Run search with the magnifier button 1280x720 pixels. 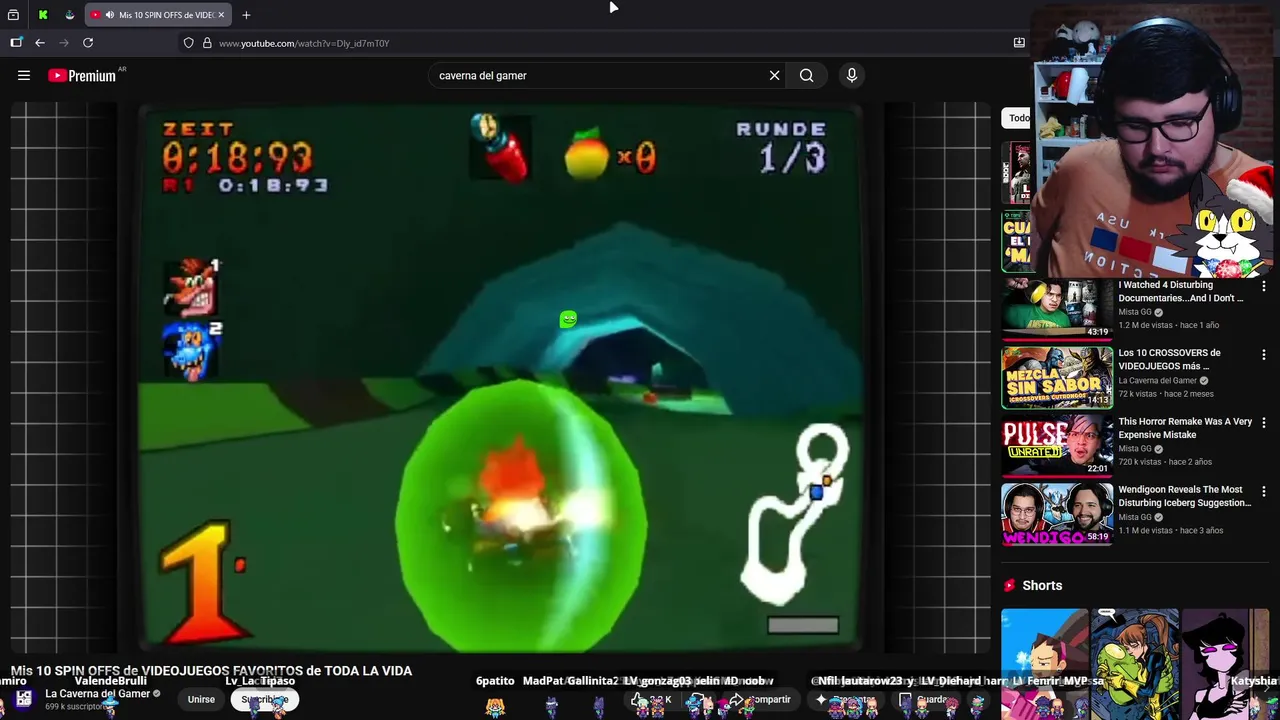(x=806, y=75)
